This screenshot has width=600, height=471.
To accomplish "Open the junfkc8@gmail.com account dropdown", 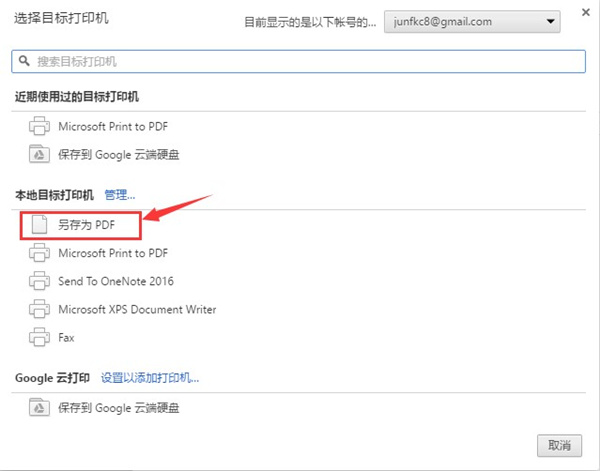I will [472, 22].
